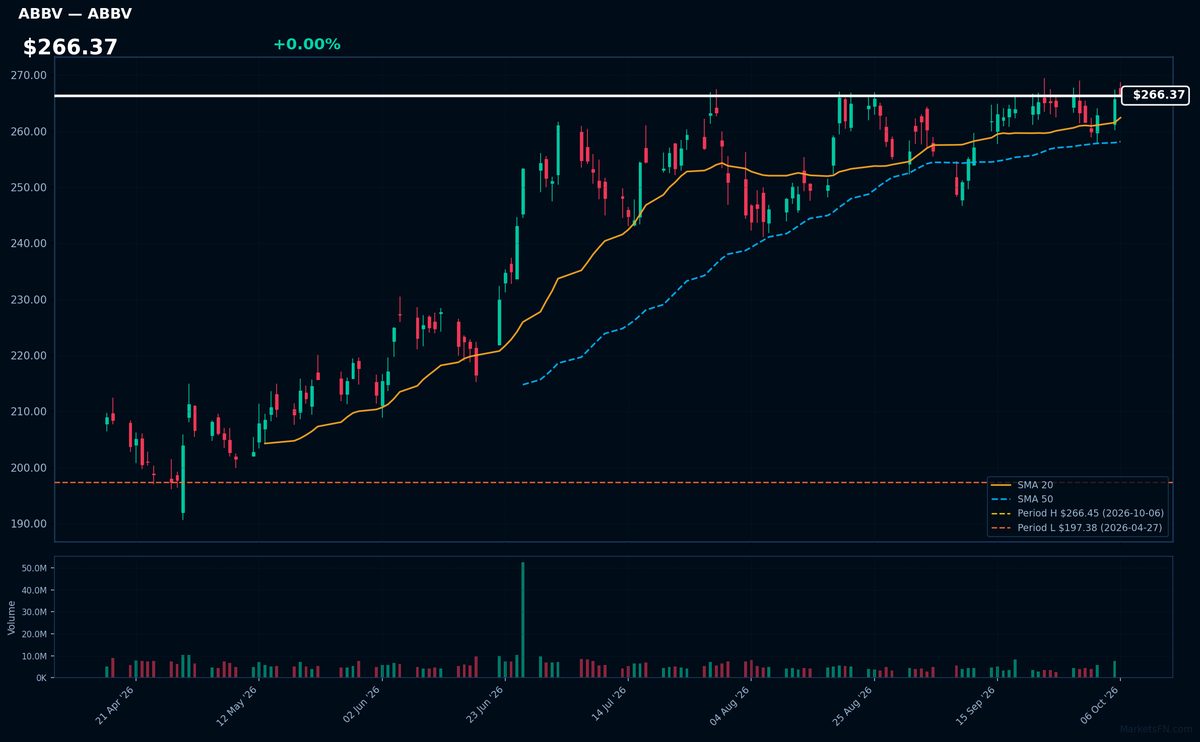
Task: Click the 23 Jun '26 date label
Action: 485,706
